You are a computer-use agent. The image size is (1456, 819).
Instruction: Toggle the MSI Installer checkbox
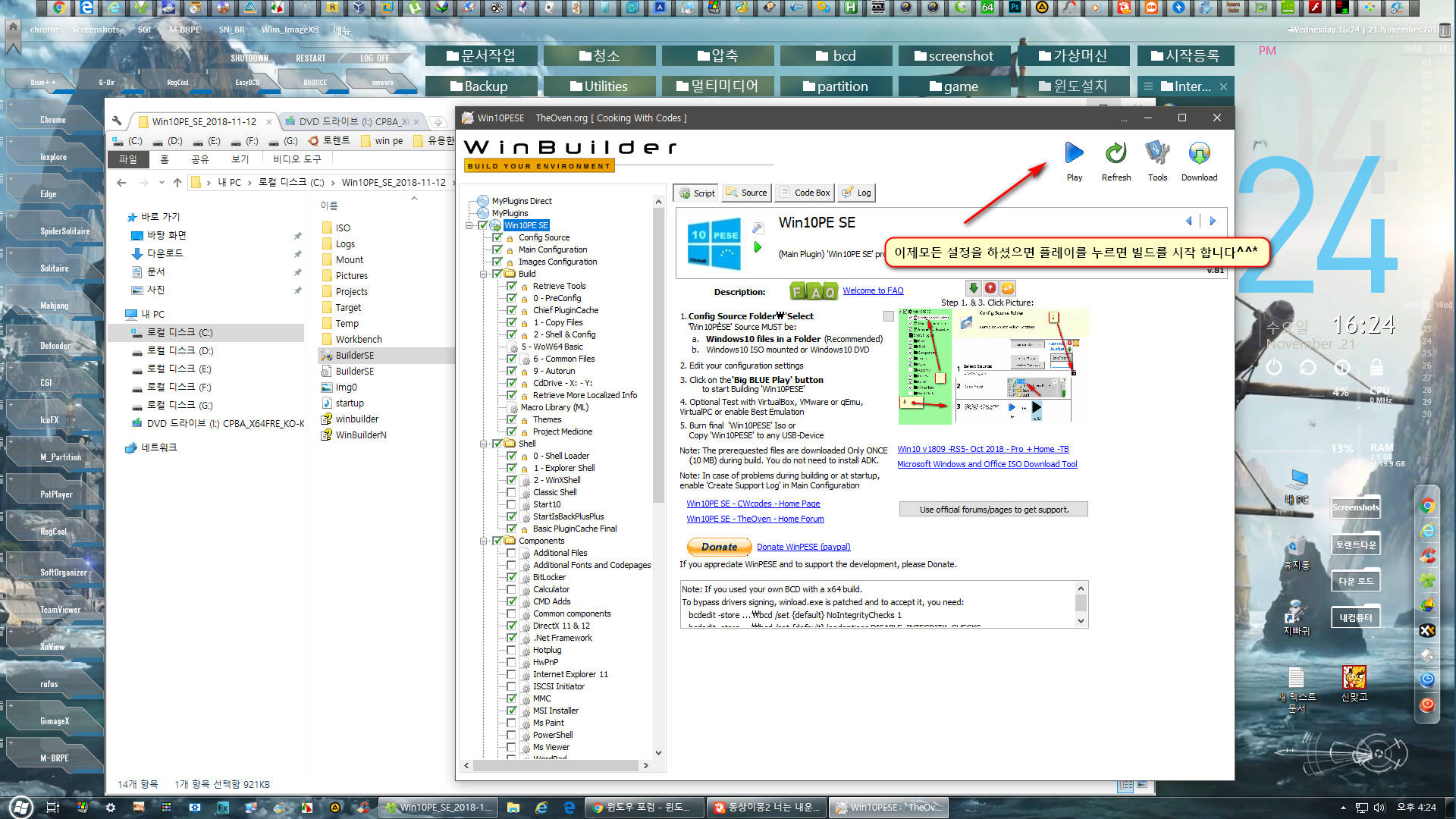[512, 711]
